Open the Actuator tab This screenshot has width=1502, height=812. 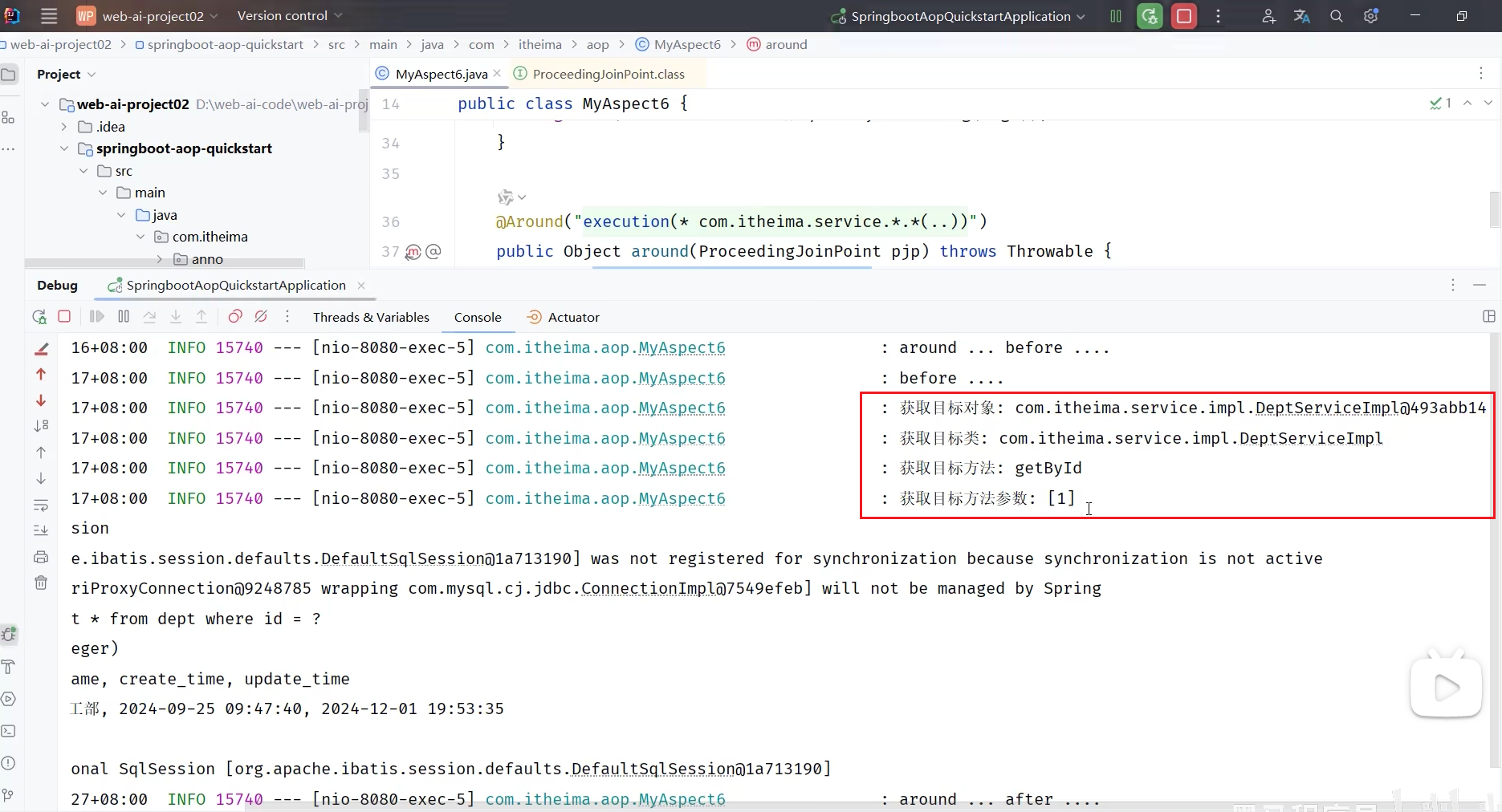click(x=563, y=318)
